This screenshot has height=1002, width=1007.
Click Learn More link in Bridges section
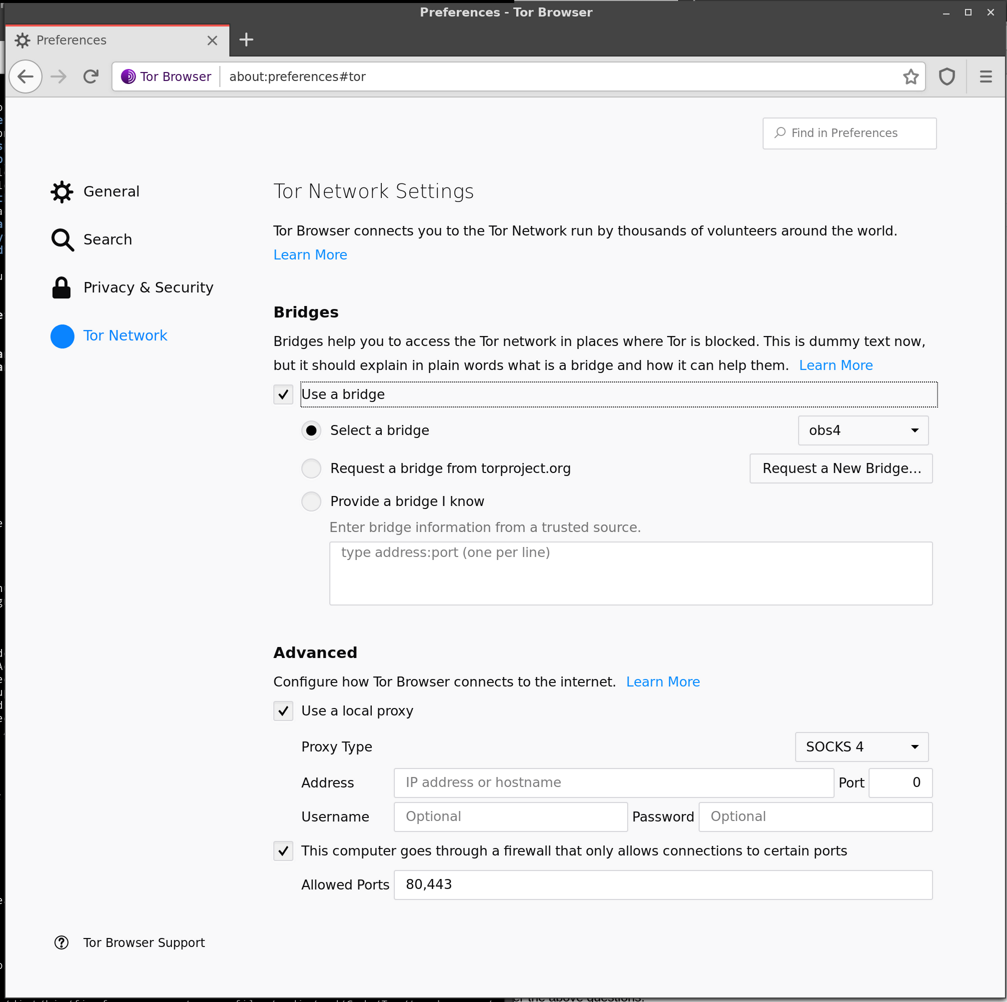[x=836, y=365]
